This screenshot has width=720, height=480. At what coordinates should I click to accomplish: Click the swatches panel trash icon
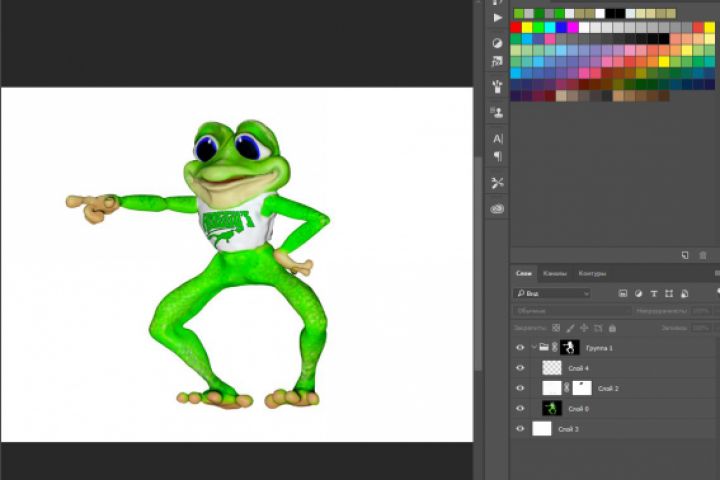click(703, 255)
